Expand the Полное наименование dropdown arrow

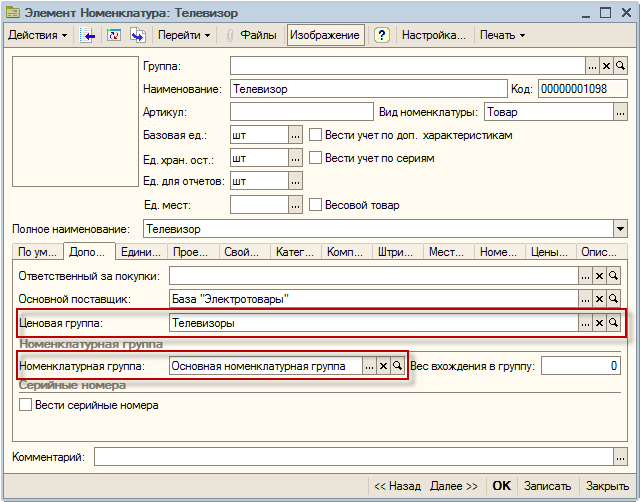(620, 229)
